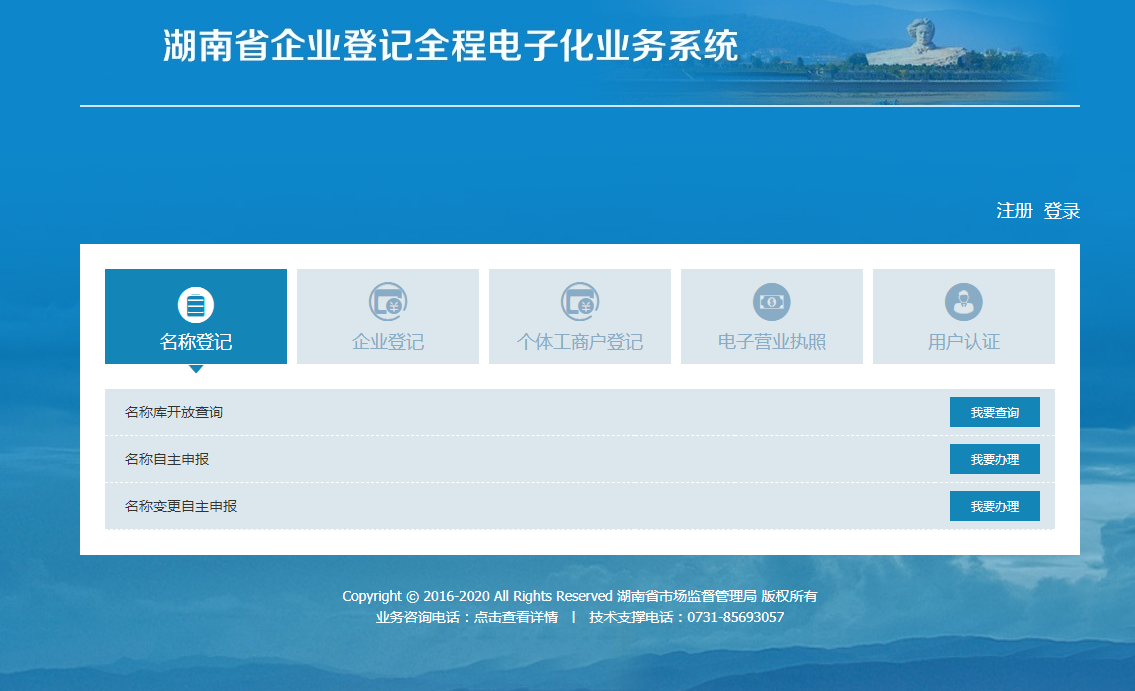Click the 名称登记 document icon
This screenshot has height=691, width=1135.
pos(195,305)
